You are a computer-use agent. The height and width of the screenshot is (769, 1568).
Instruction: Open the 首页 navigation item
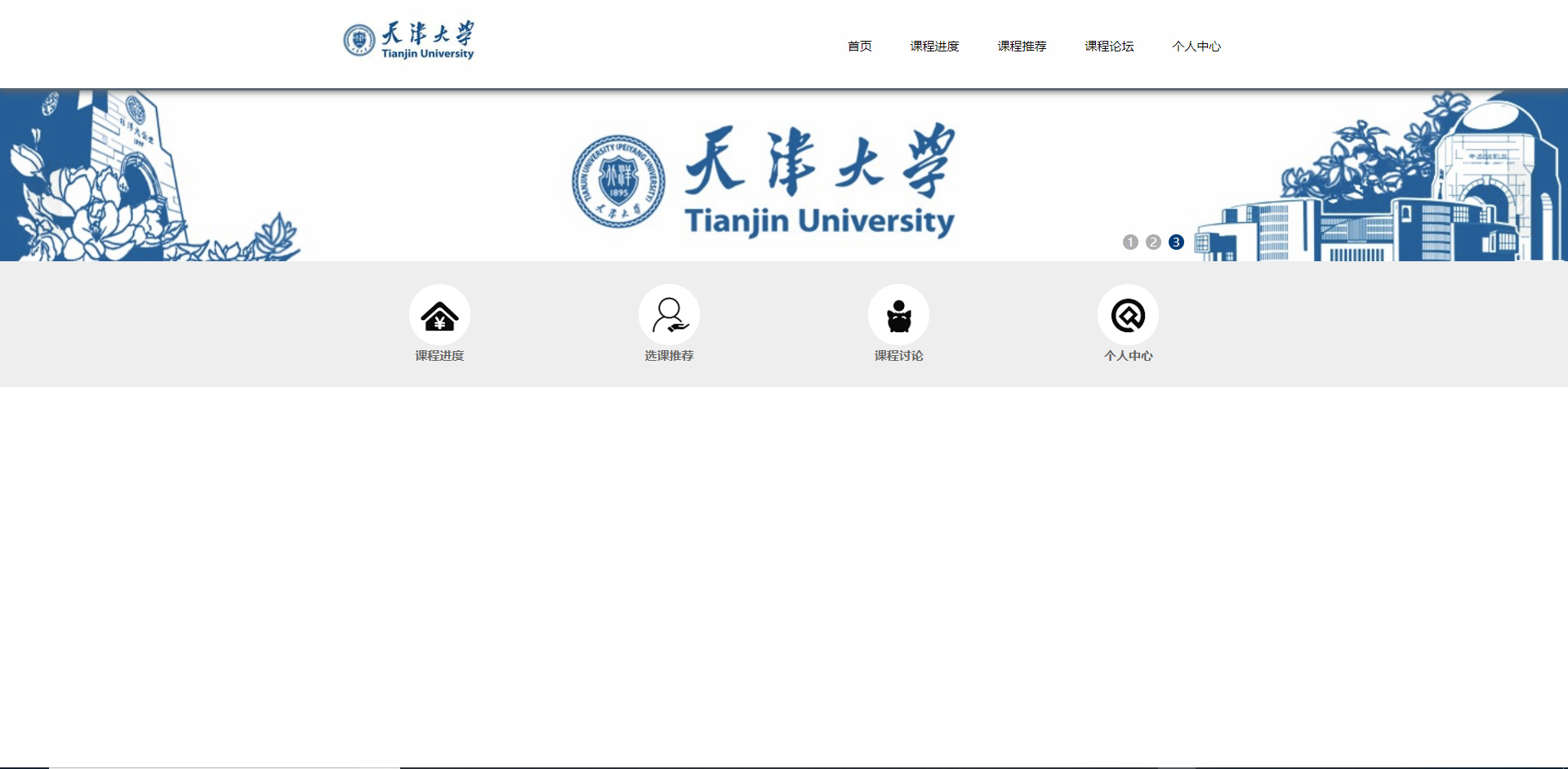859,47
